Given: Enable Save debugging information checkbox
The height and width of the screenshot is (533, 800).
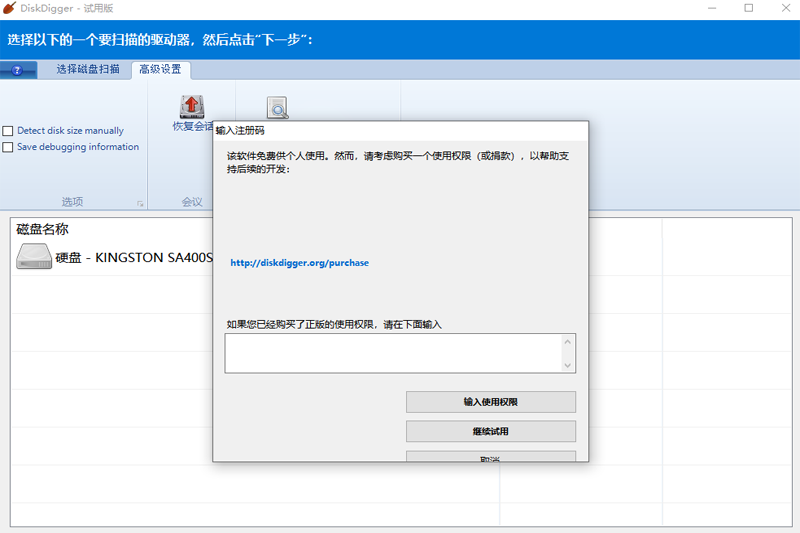Looking at the screenshot, I should click(x=8, y=147).
